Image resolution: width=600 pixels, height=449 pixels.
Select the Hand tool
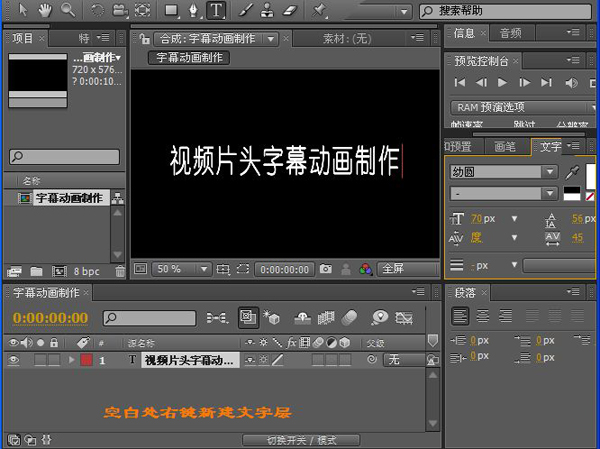click(x=45, y=10)
